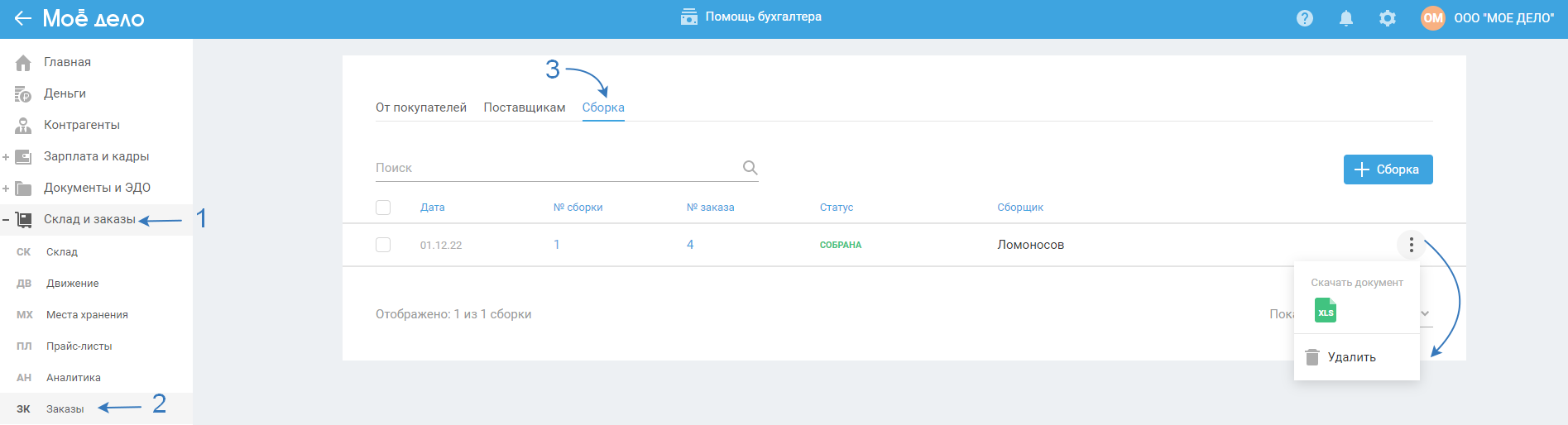Expand the Зарплата и кадры section
Image resolution: width=1568 pixels, height=425 pixels.
point(6,157)
